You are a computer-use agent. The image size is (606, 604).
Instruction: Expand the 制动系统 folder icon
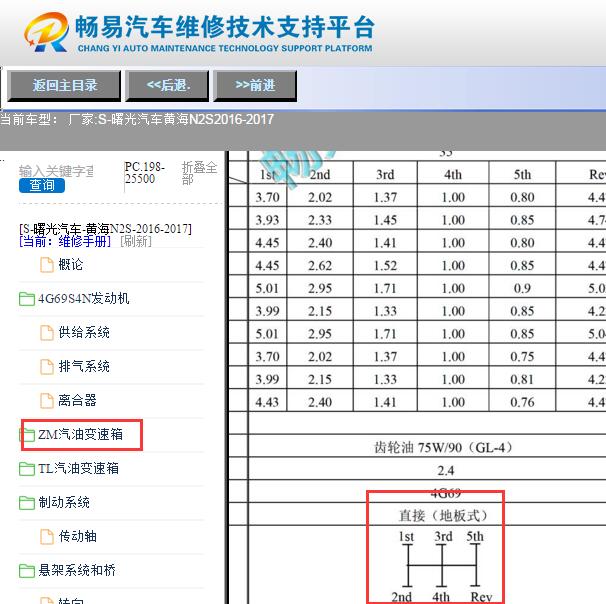(x=27, y=503)
